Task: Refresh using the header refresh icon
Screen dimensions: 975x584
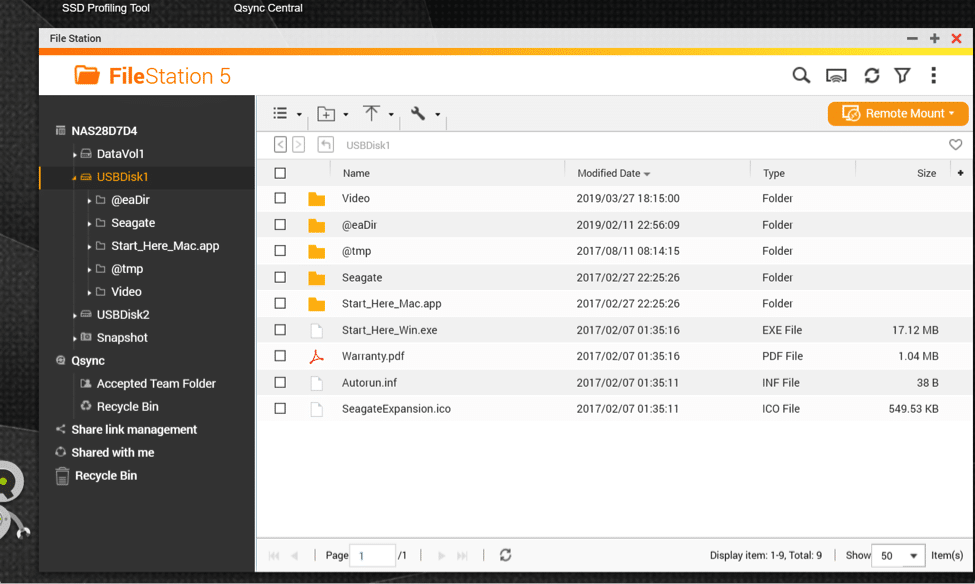Action: point(871,76)
